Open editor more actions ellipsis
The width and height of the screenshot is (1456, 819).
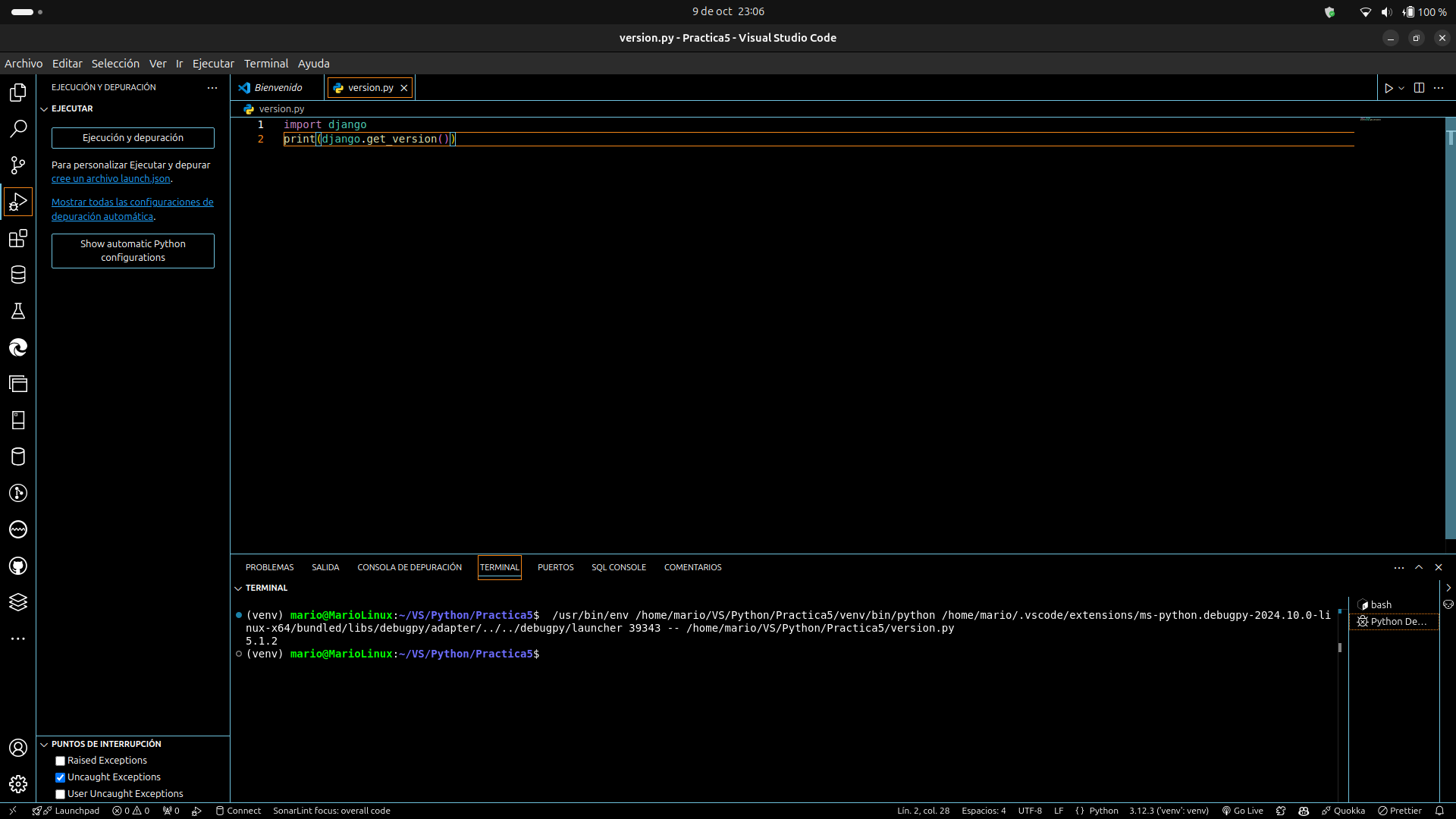pyautogui.click(x=1439, y=88)
